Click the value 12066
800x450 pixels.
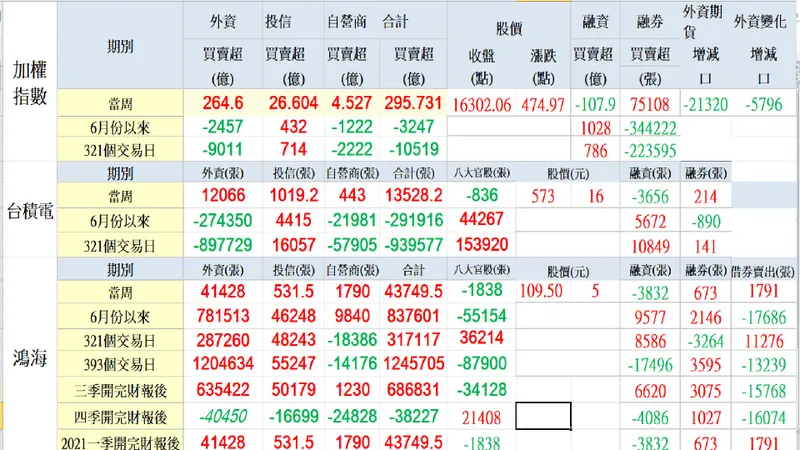click(222, 195)
